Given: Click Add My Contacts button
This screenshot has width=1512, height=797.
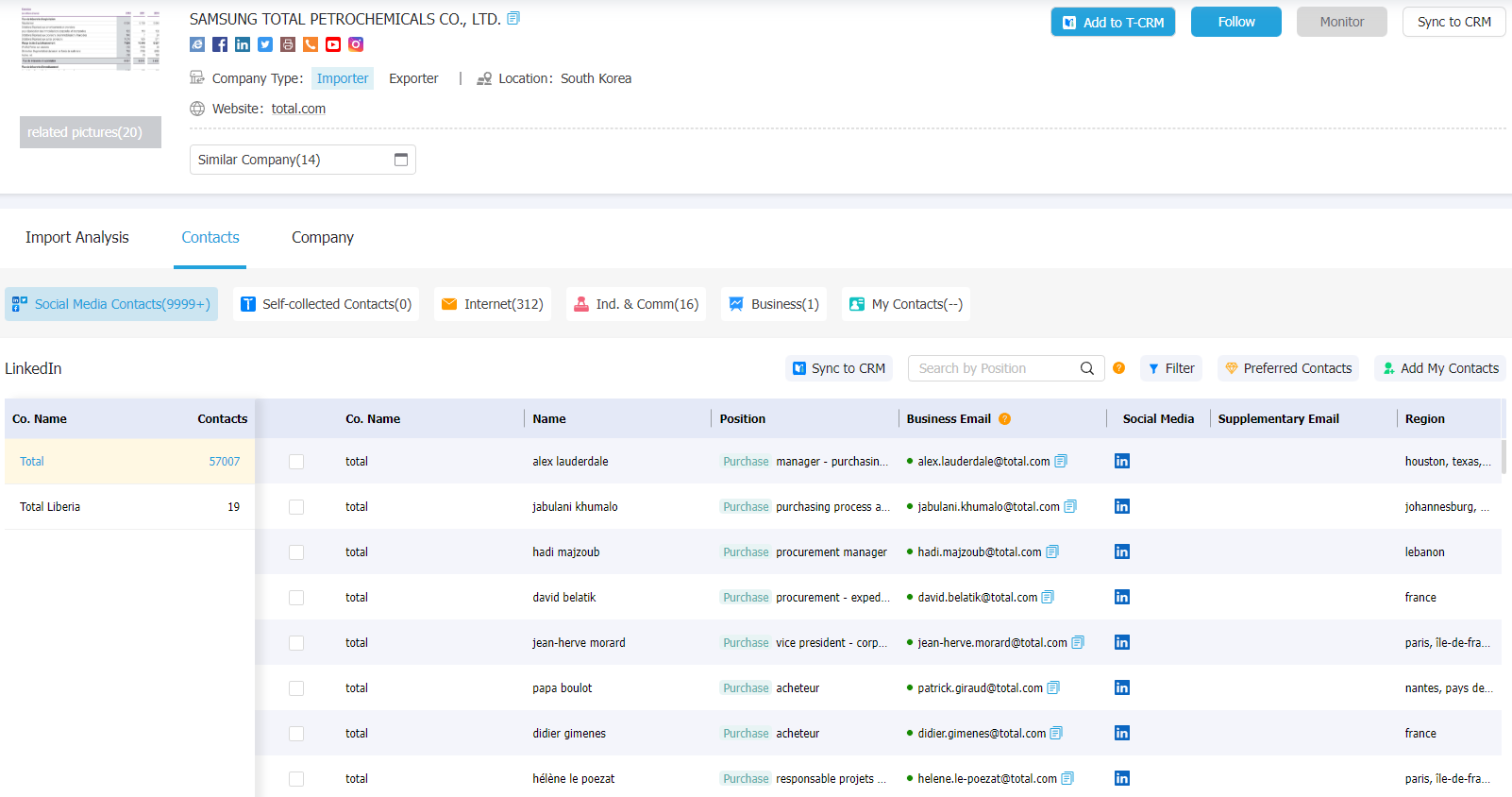Looking at the screenshot, I should tap(1440, 368).
